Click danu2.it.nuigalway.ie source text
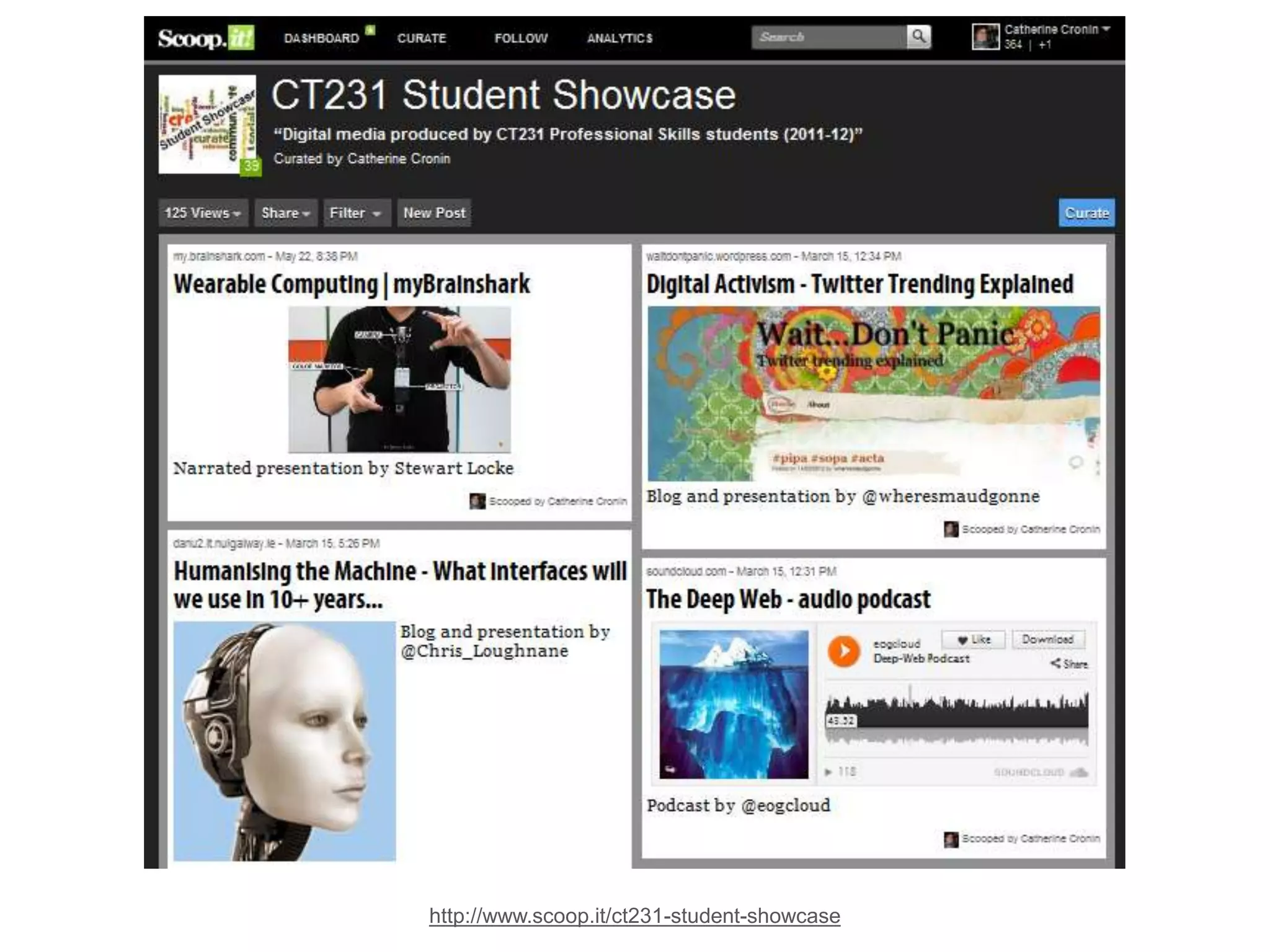The width and height of the screenshot is (1270, 952). click(x=224, y=544)
